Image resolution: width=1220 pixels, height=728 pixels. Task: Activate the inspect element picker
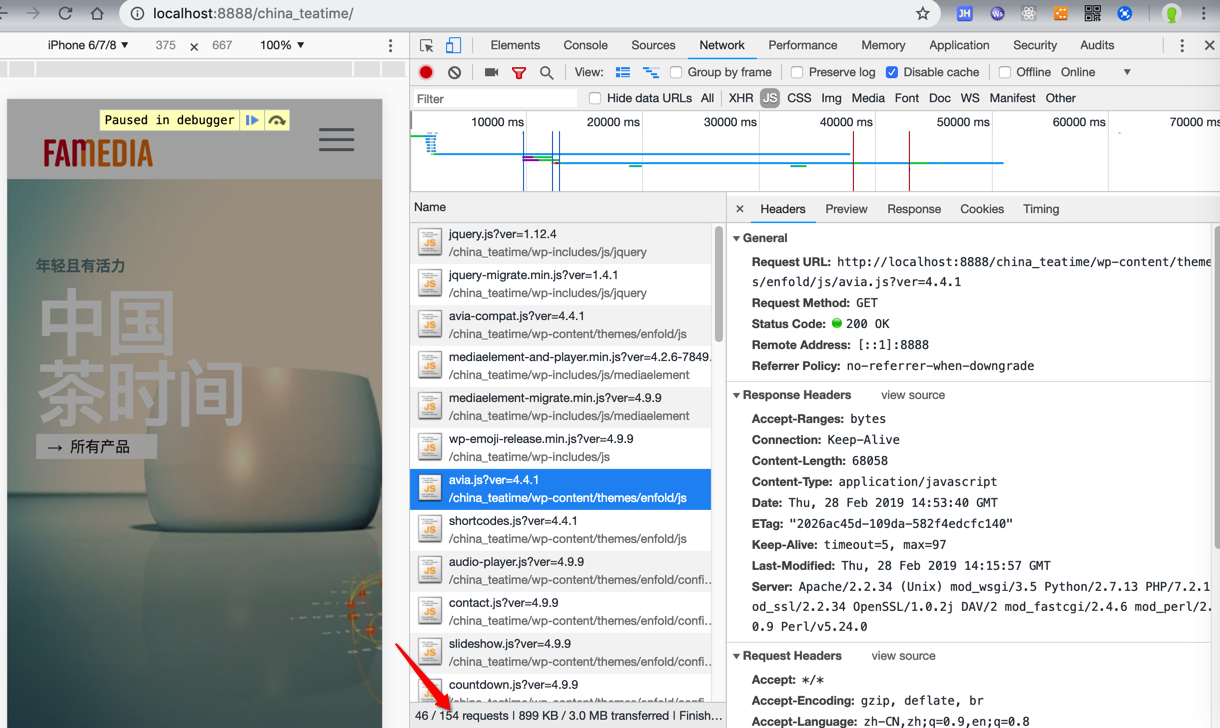[x=427, y=46]
